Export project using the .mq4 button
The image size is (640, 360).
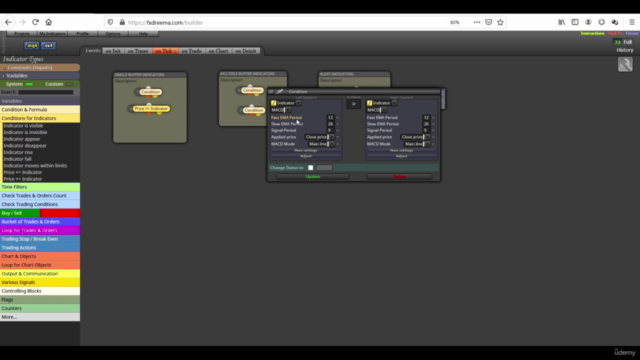[32, 45]
